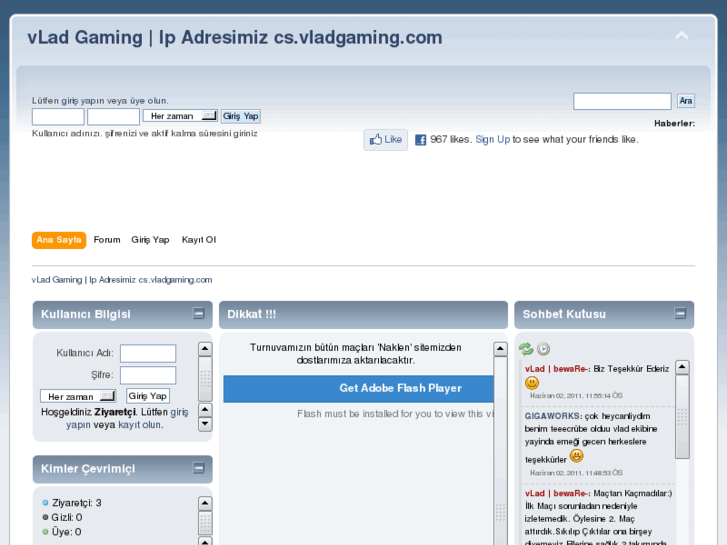Click up arrow of Dikkat panel scrollbar
The image size is (727, 545).
[x=500, y=349]
